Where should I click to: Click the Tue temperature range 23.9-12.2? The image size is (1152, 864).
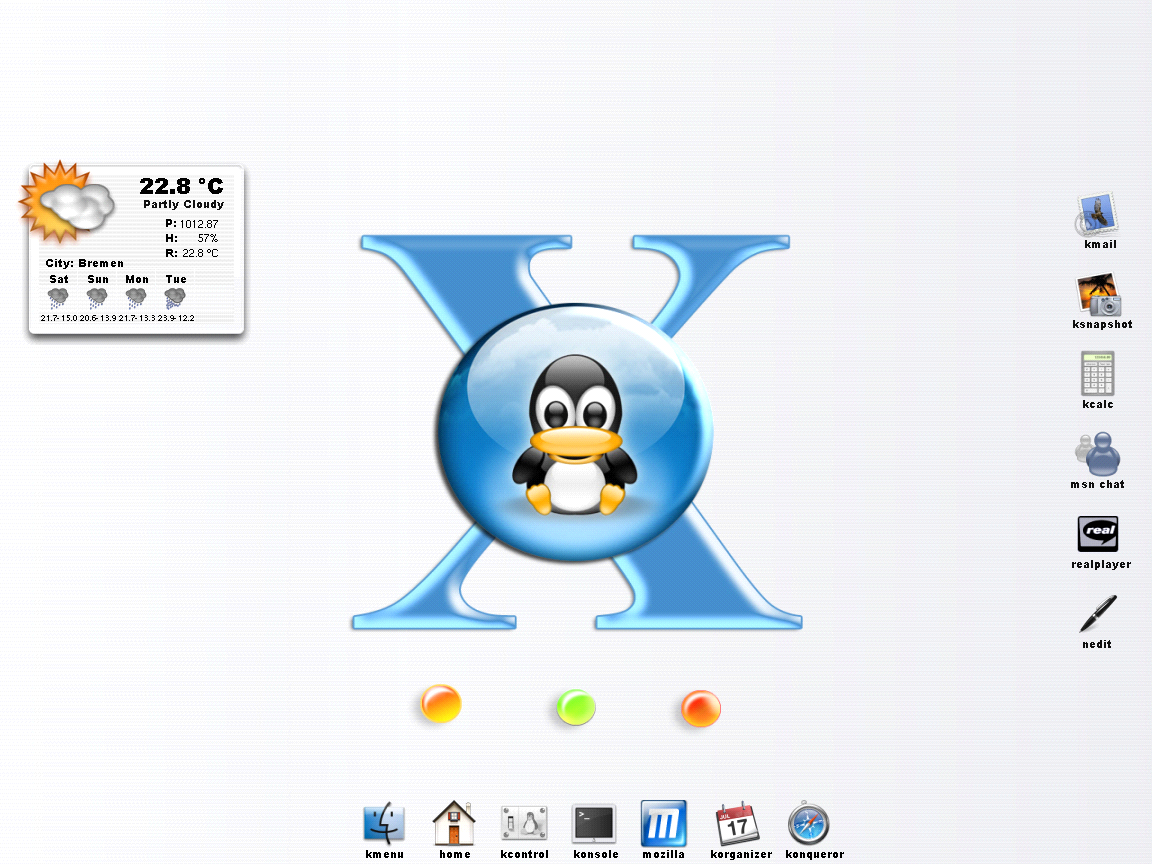(x=176, y=318)
